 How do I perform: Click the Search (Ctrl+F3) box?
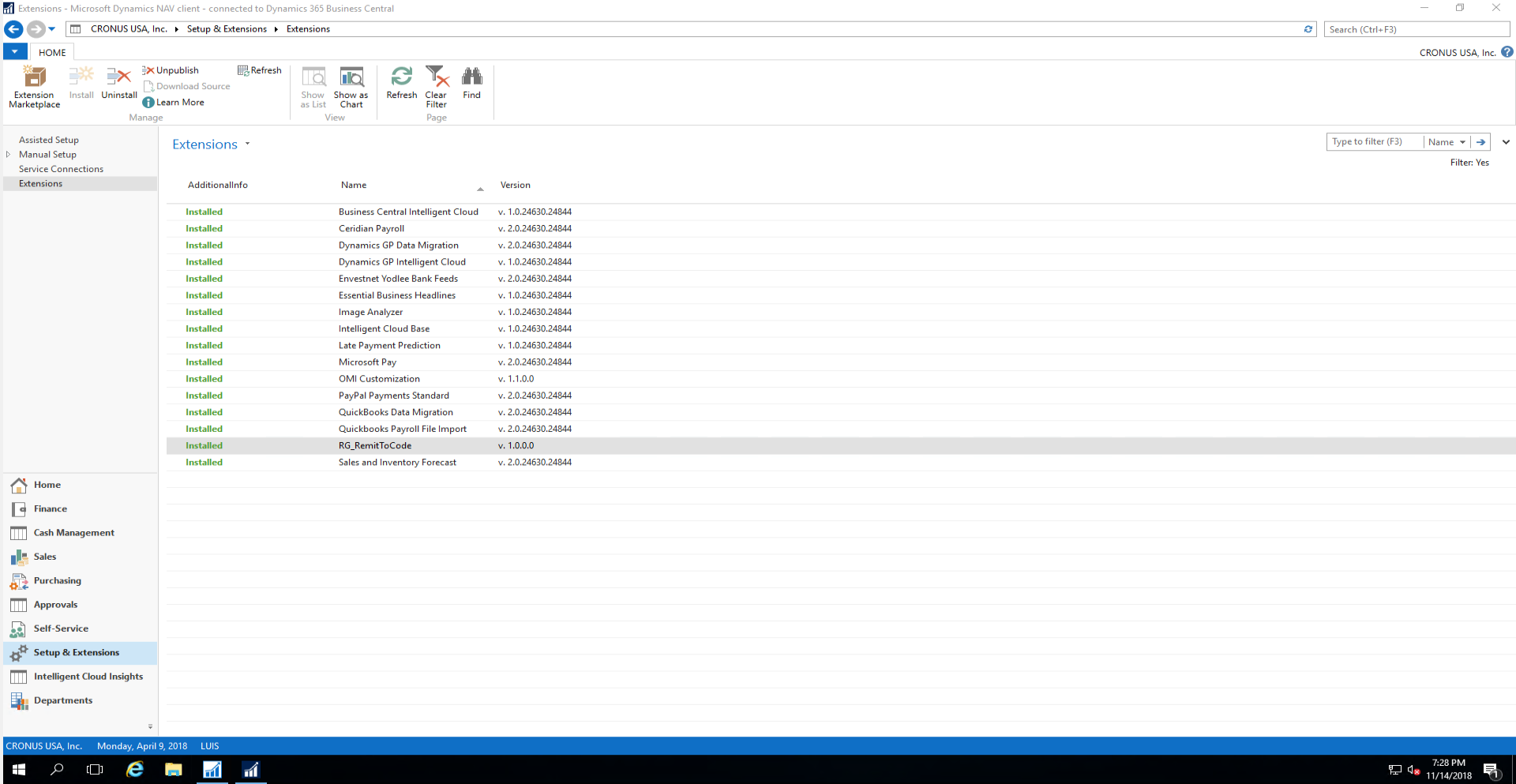pyautogui.click(x=1417, y=29)
